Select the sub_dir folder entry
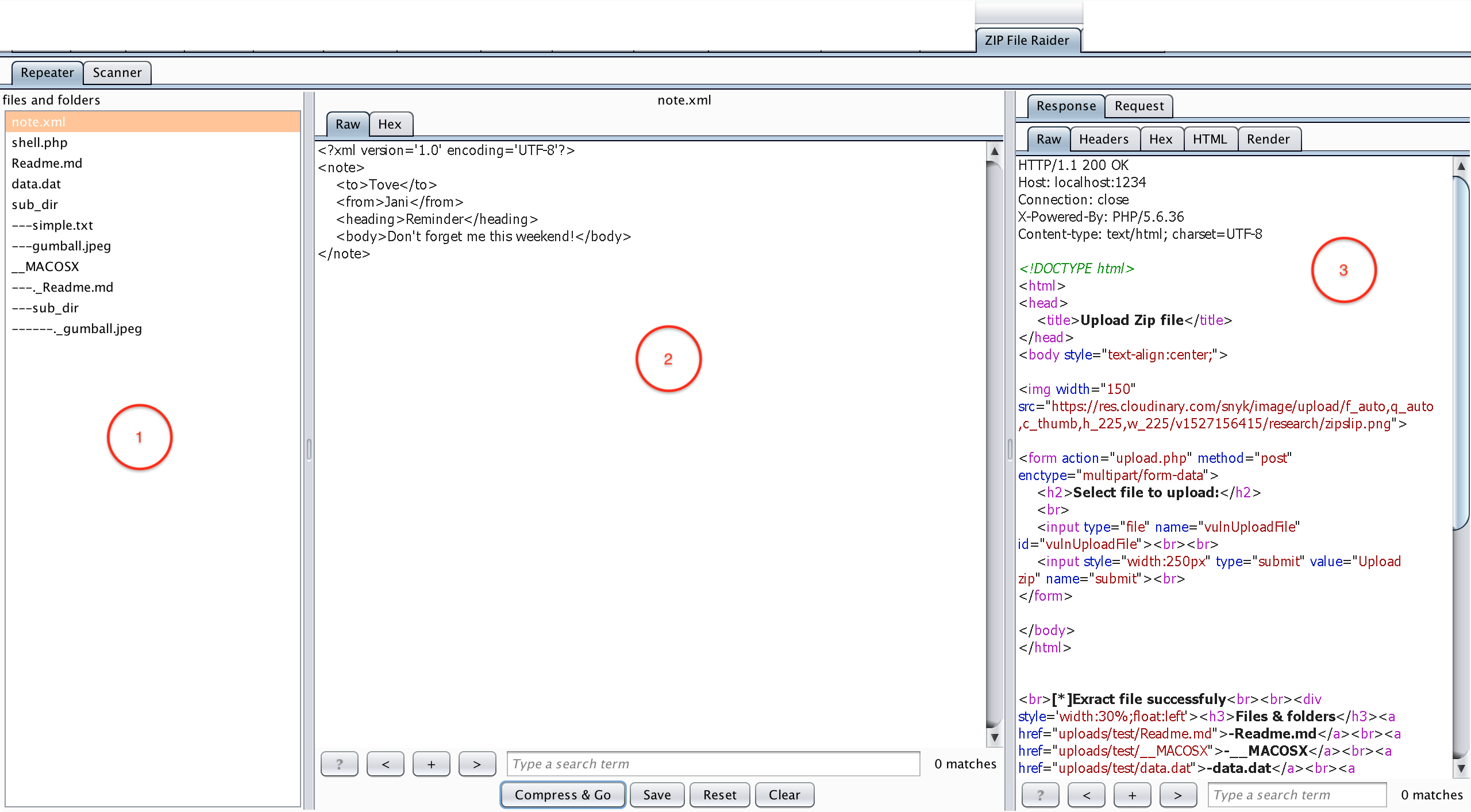The image size is (1471, 812). pyautogui.click(x=34, y=204)
